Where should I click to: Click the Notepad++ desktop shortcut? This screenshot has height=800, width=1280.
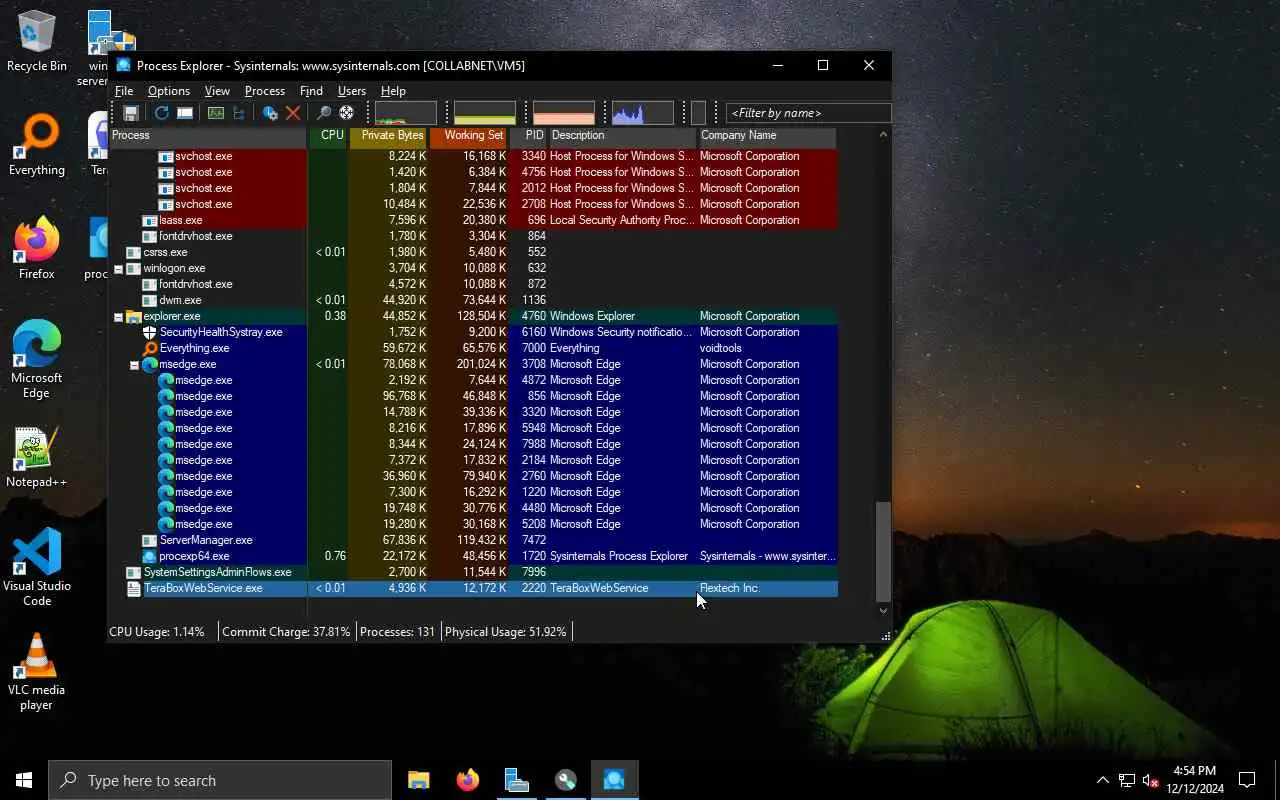click(x=37, y=458)
